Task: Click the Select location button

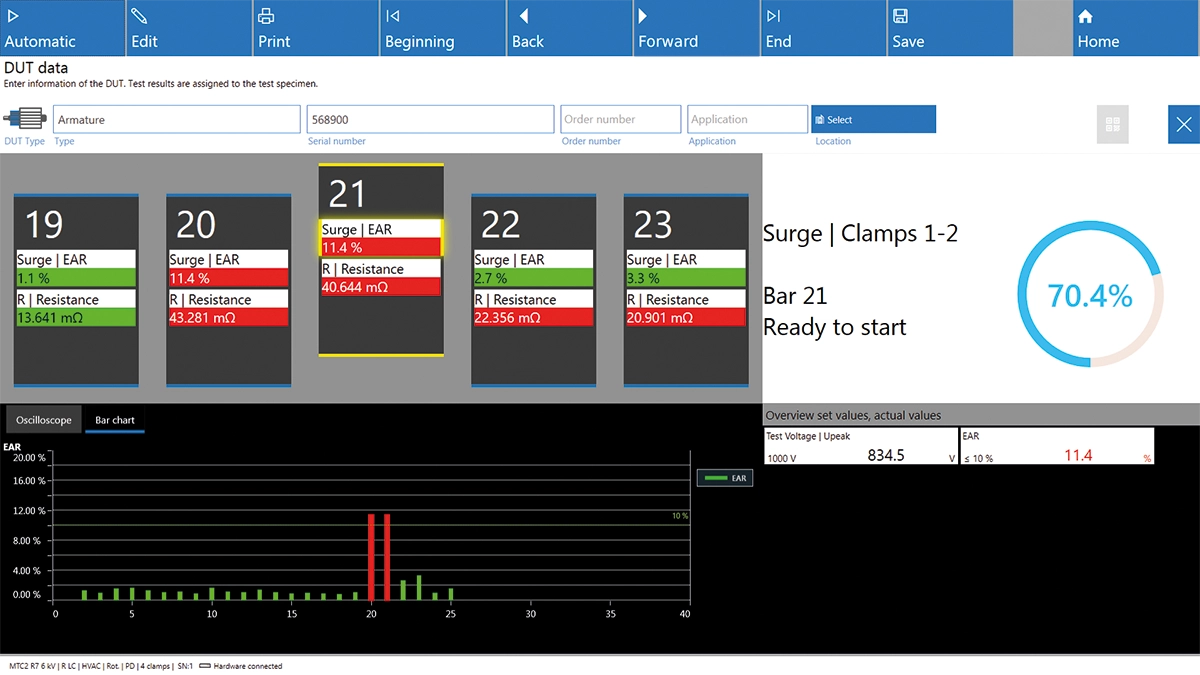Action: [x=873, y=119]
